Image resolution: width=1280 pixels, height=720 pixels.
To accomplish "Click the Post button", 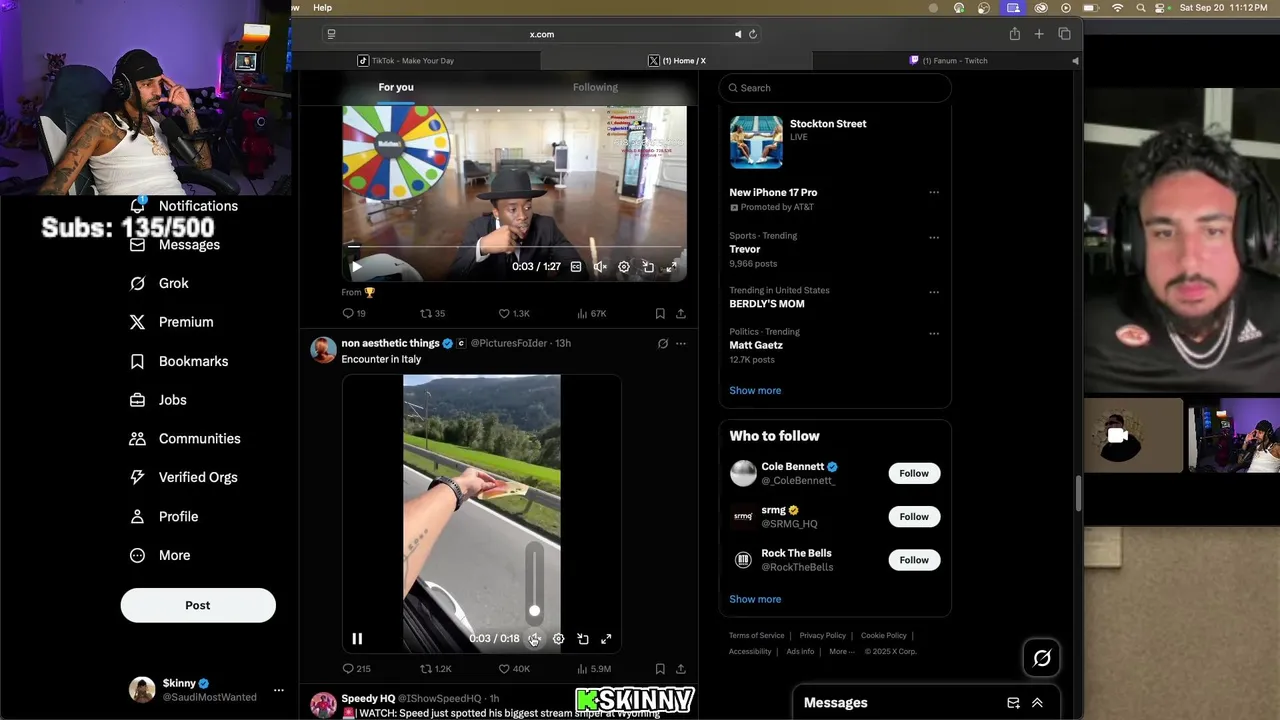I will coord(198,605).
